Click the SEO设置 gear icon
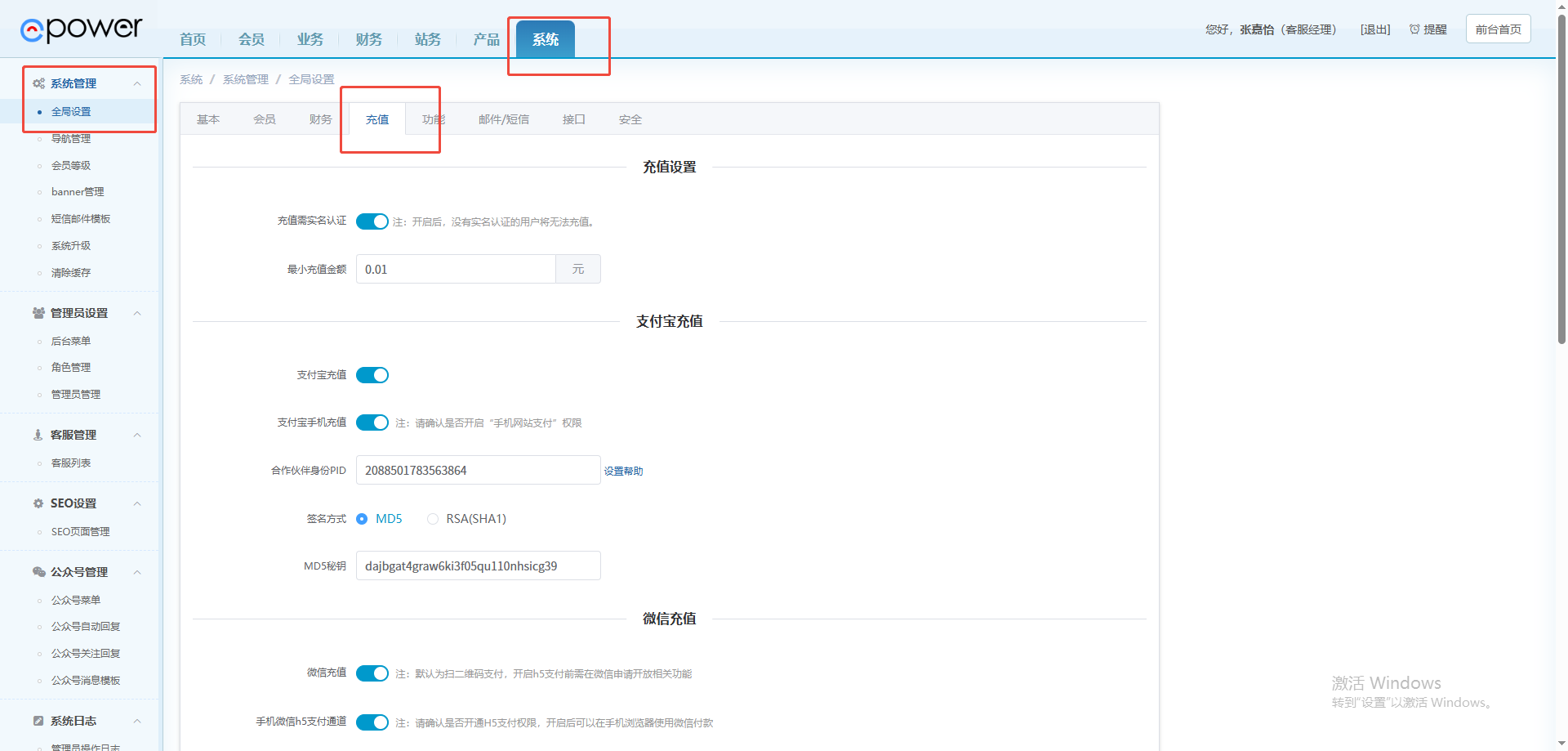This screenshot has width=1568, height=751. [x=38, y=503]
